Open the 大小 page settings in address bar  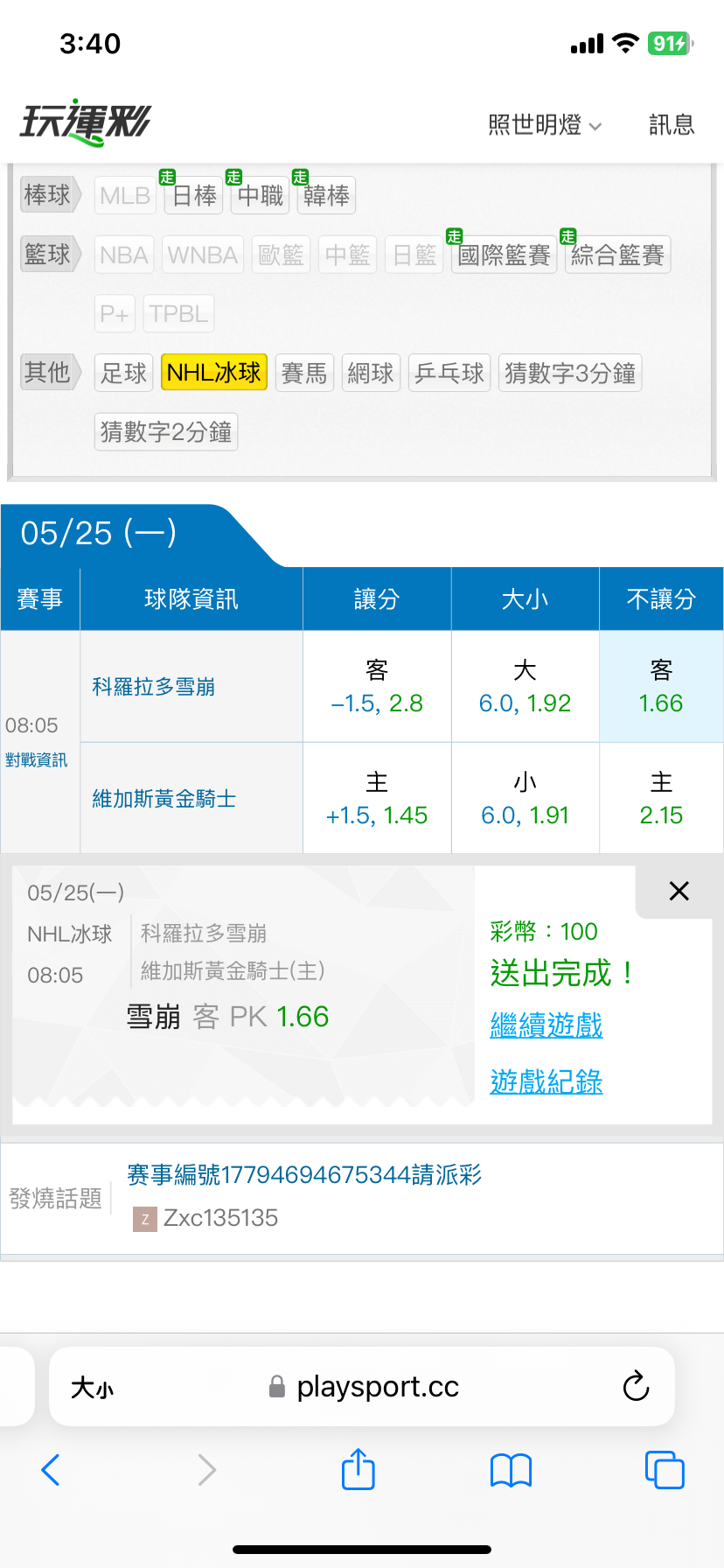pyautogui.click(x=92, y=1388)
